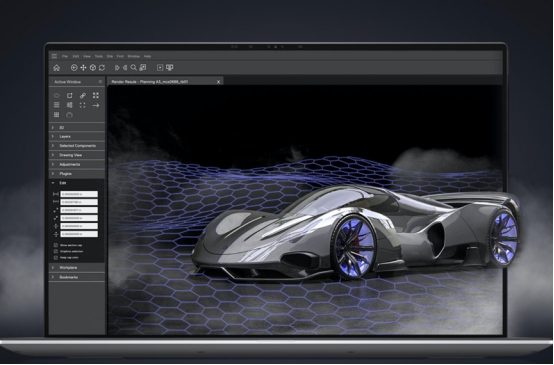Click the grid icon in Active Window panel
The image size is (554, 365).
57,114
